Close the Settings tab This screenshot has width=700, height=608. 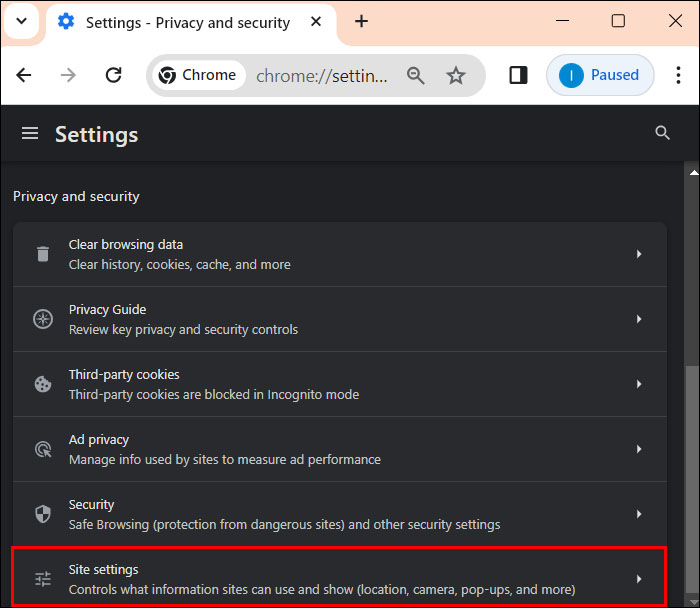point(316,21)
